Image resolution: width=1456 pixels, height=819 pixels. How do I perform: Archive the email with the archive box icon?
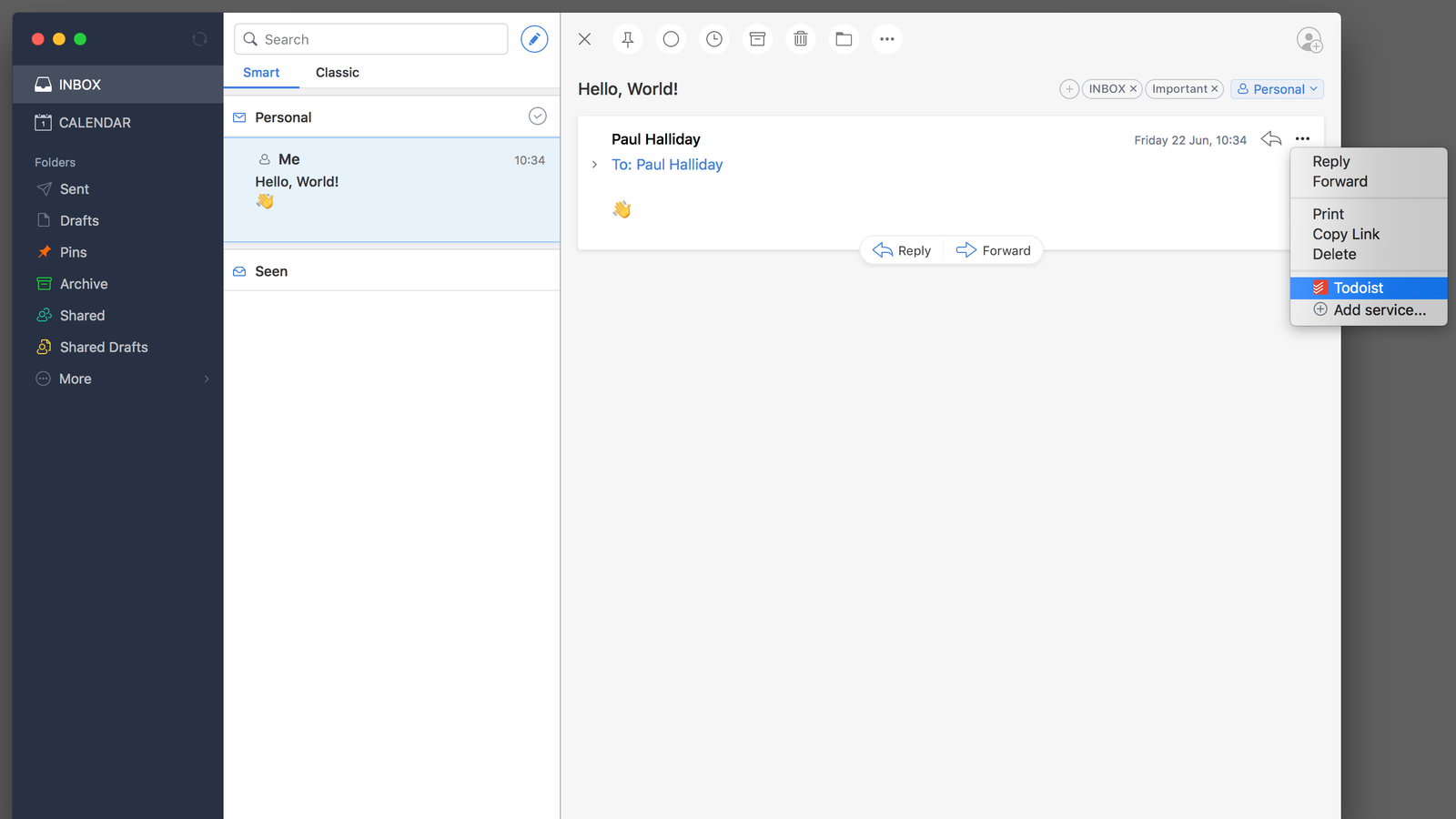coord(757,39)
